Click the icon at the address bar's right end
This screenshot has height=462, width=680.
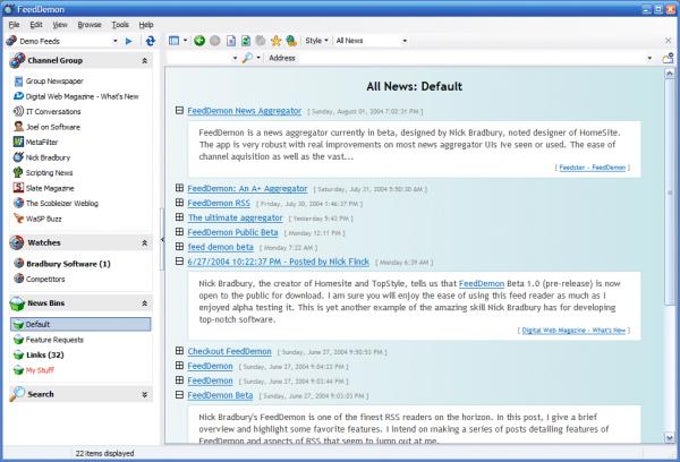click(668, 58)
